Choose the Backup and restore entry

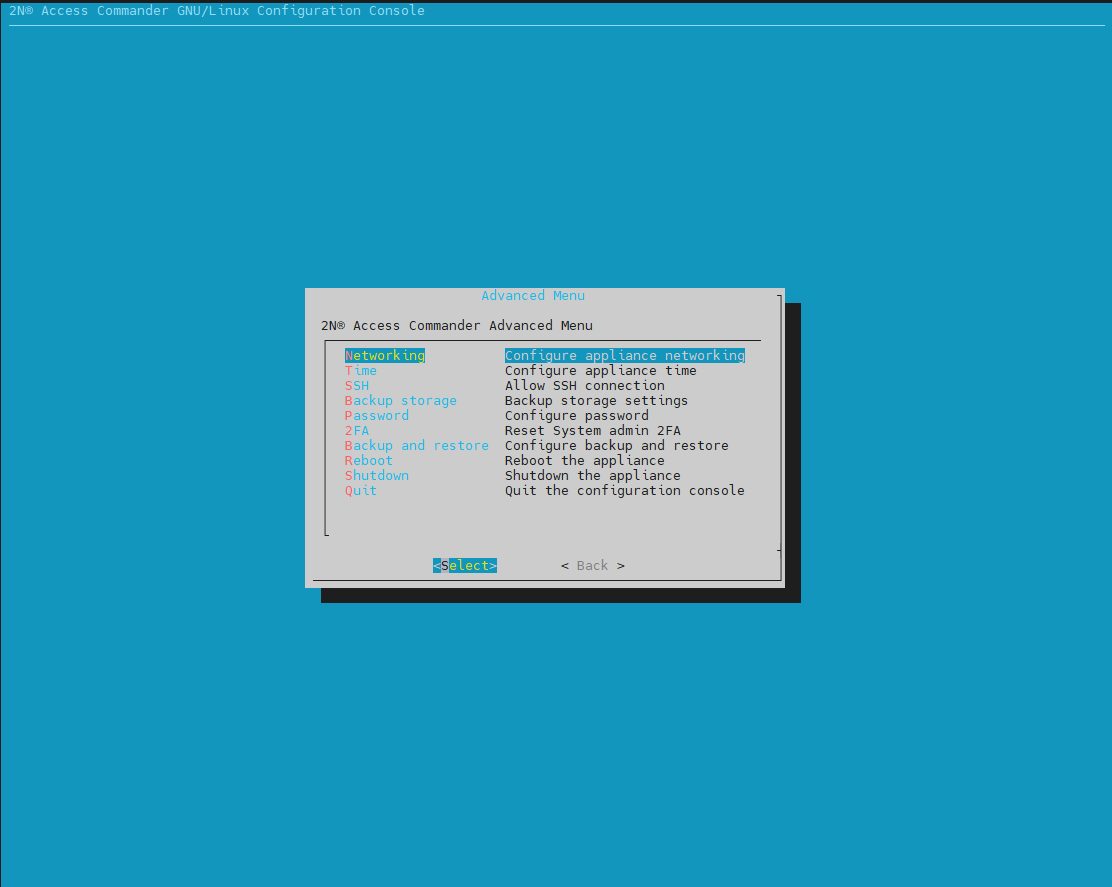416,445
